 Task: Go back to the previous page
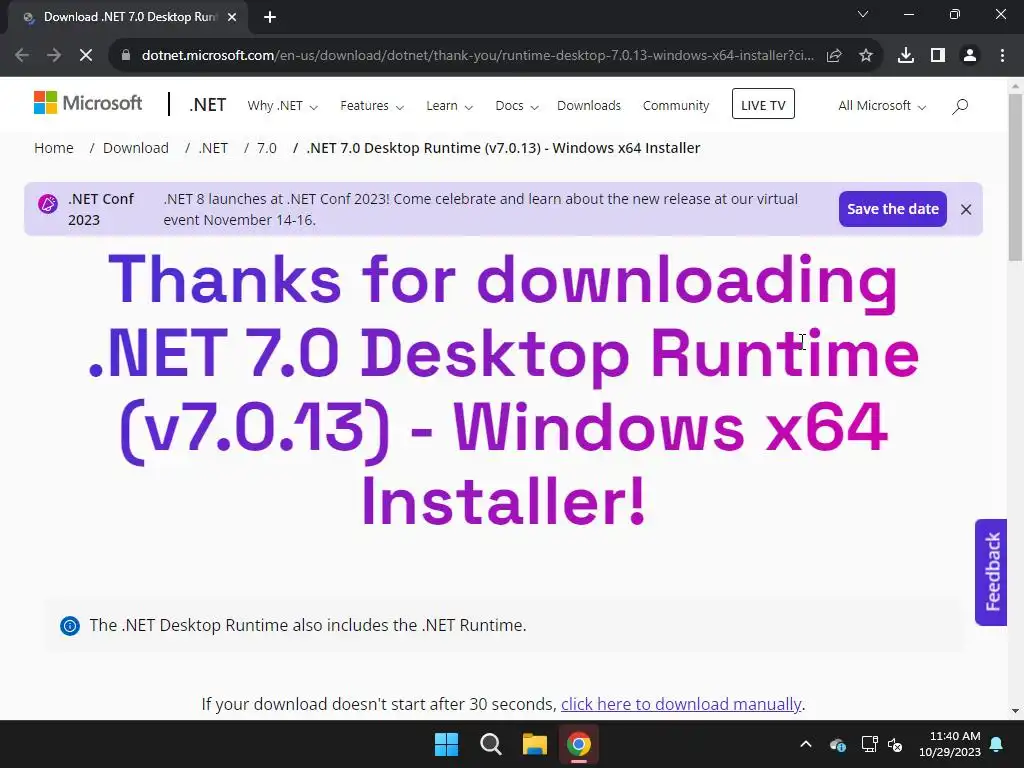(22, 56)
